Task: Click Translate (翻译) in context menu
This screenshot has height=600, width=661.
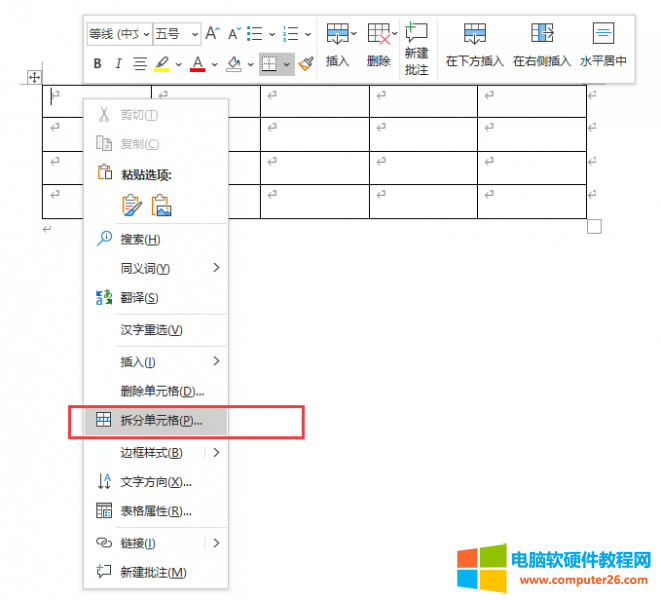Action: (x=139, y=297)
